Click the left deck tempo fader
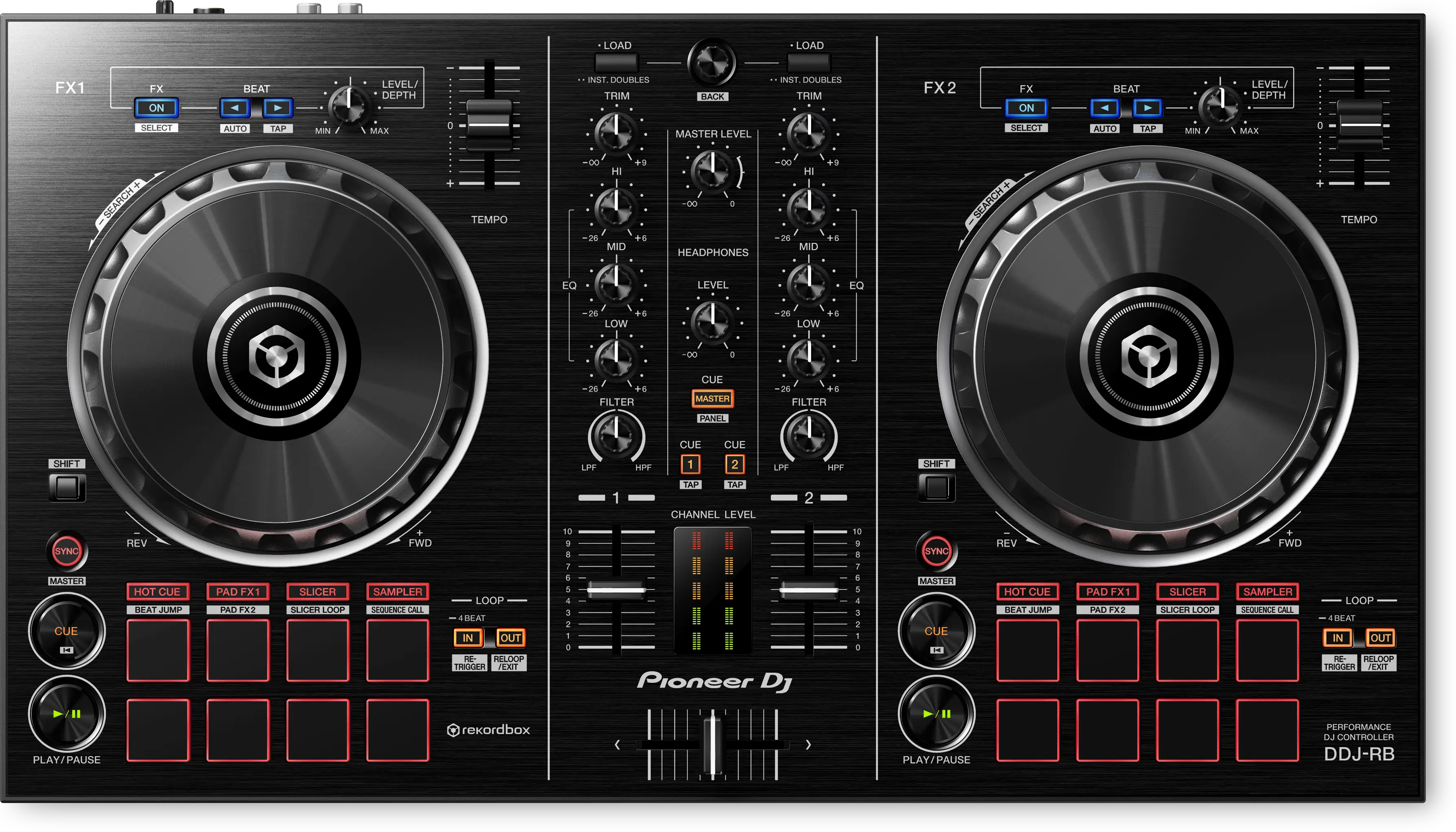The height and width of the screenshot is (832, 1456). coord(489,125)
